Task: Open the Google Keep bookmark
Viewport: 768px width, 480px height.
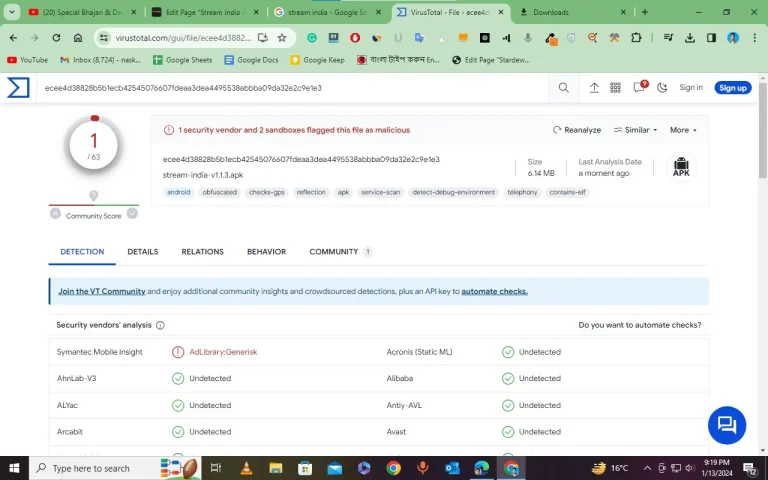Action: pos(317,60)
